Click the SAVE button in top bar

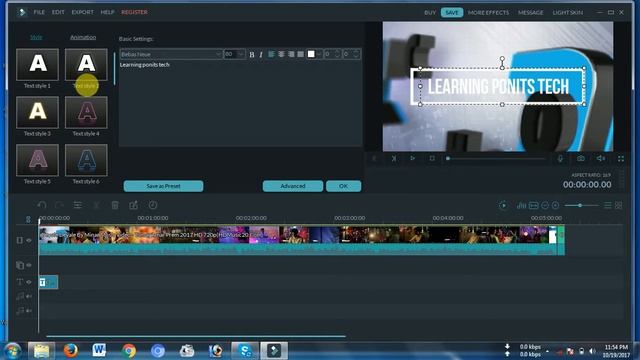coord(452,13)
